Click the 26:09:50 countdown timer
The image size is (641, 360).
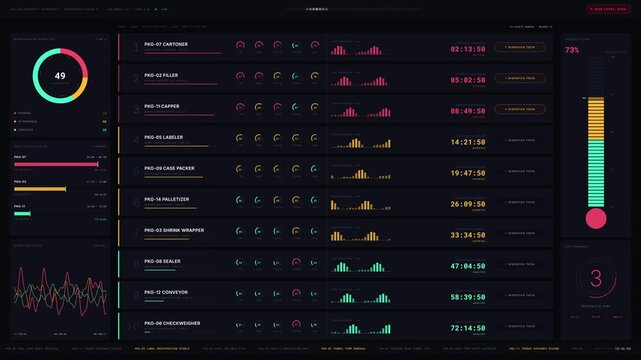coord(468,204)
